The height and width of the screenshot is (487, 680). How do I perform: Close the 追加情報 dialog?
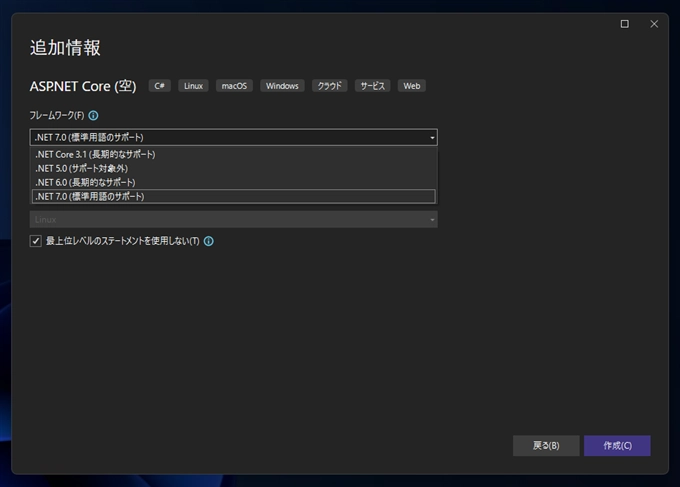coord(654,24)
